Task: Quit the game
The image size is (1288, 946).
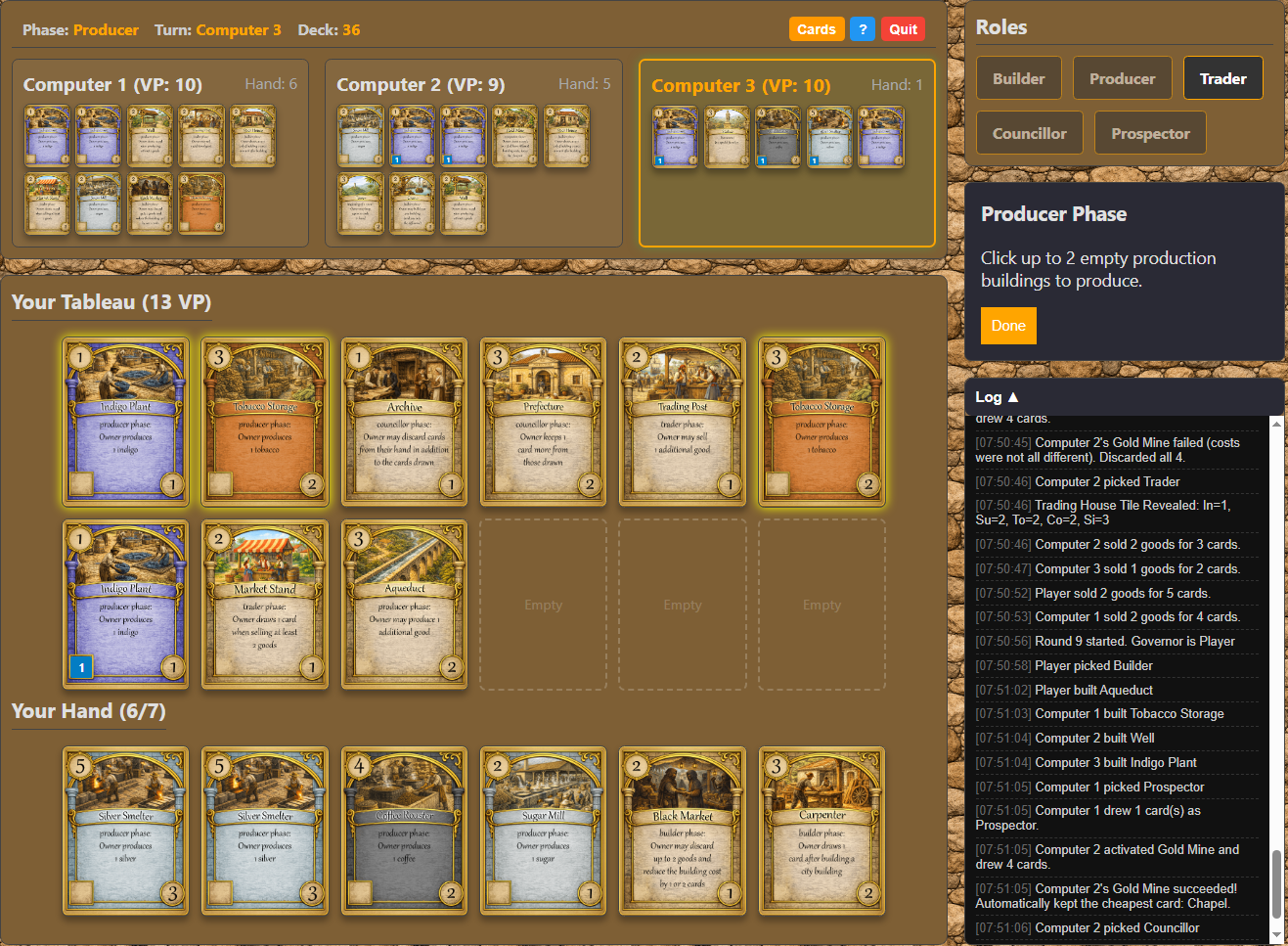Action: (903, 29)
